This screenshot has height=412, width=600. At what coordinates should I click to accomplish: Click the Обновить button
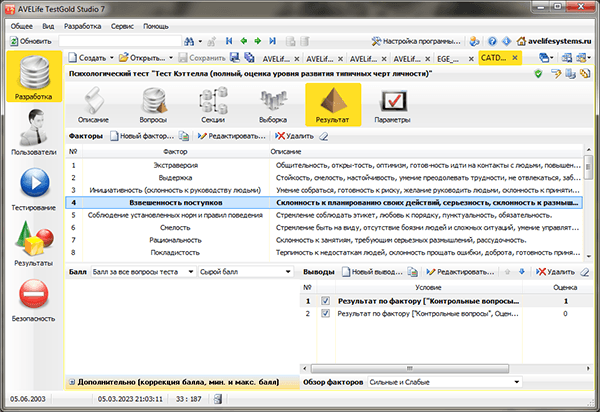pos(31,41)
